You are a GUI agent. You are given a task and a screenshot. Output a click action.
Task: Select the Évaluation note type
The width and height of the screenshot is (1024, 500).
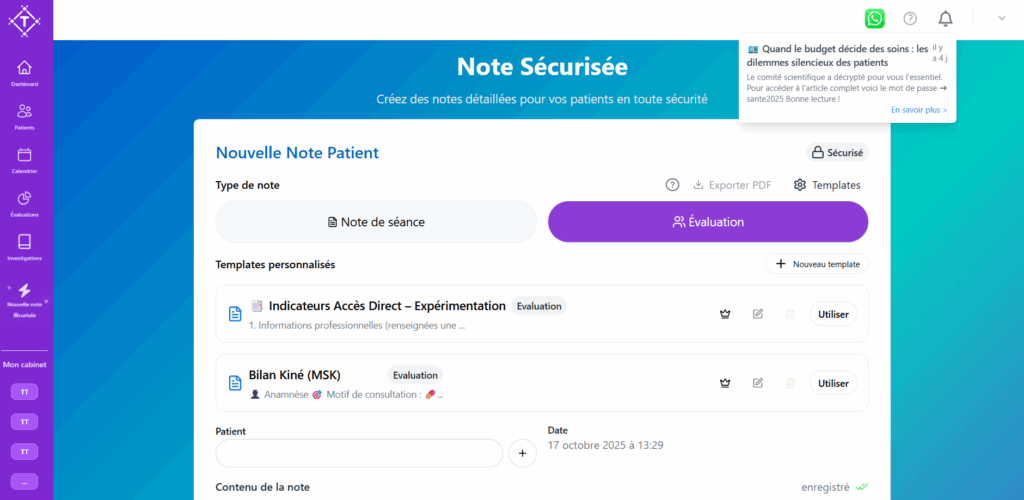pyautogui.click(x=708, y=222)
